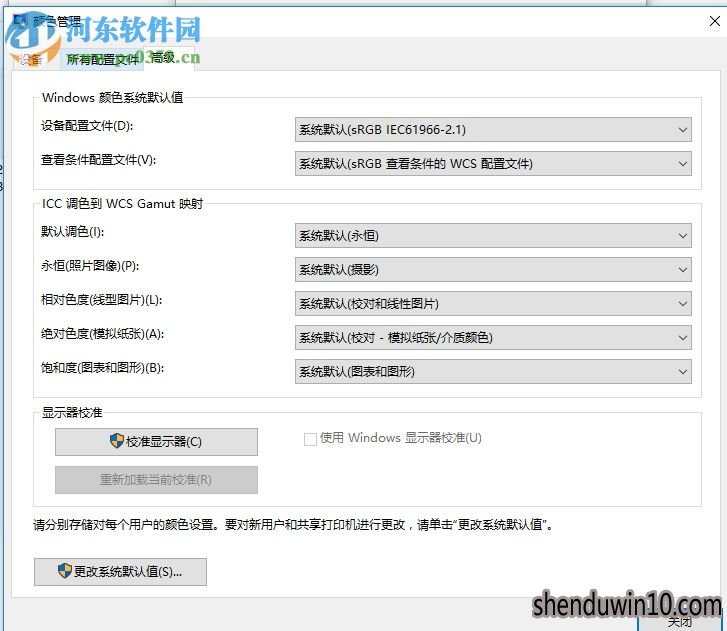Switch to the 所有配置文件 tab

point(102,59)
